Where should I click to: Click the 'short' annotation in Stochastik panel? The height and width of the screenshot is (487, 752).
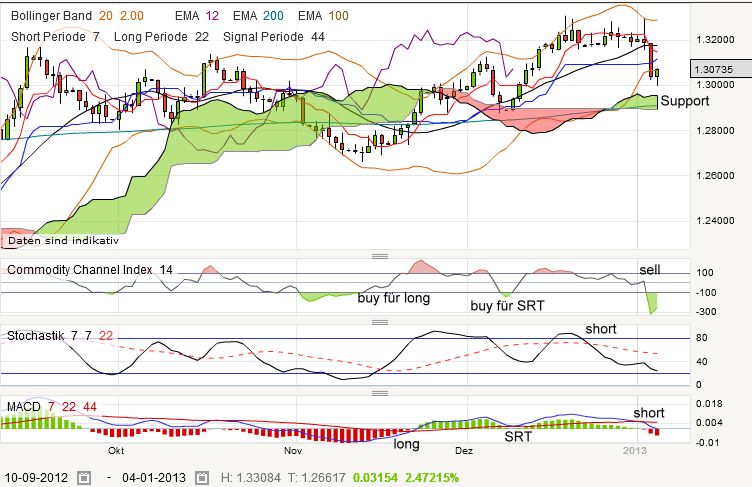click(601, 329)
